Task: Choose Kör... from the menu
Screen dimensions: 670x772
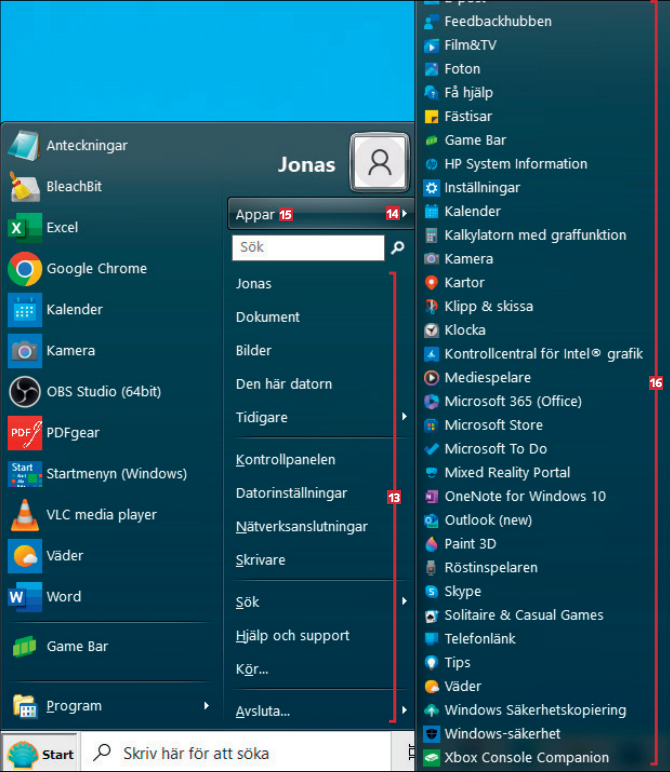Action: 252,669
